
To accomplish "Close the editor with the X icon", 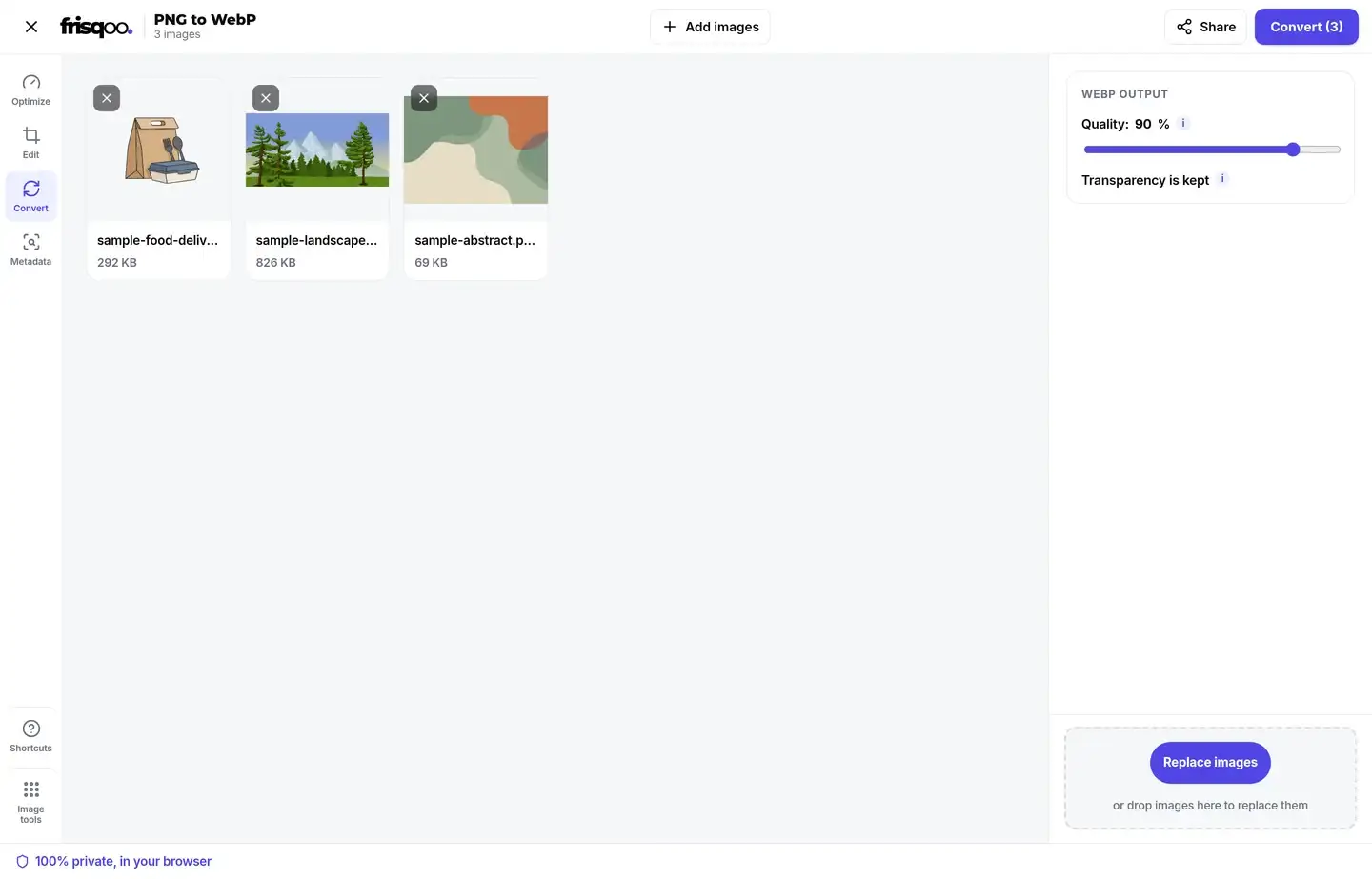I will coord(31,27).
